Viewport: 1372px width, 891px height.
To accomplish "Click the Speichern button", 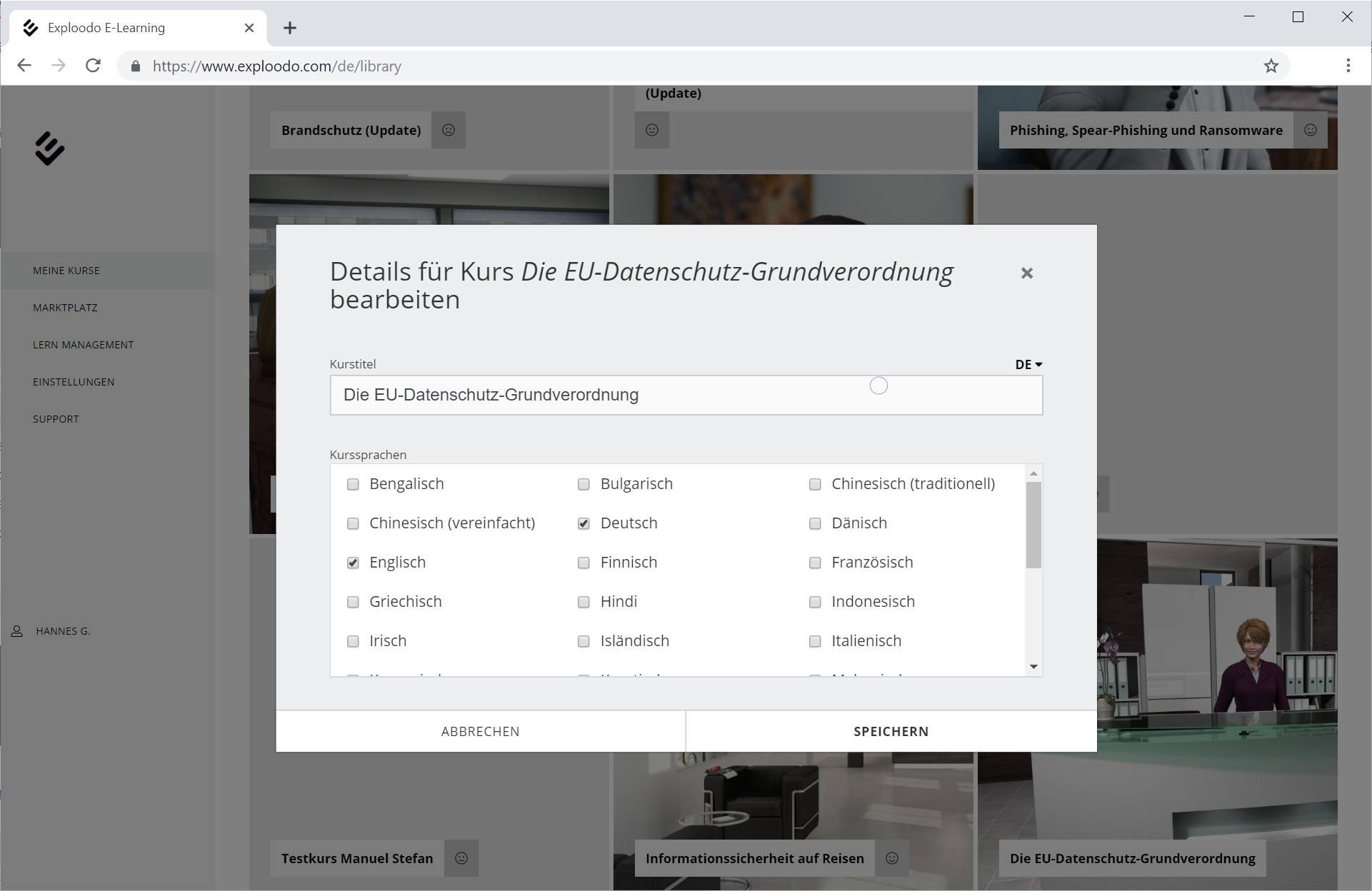I will click(891, 731).
